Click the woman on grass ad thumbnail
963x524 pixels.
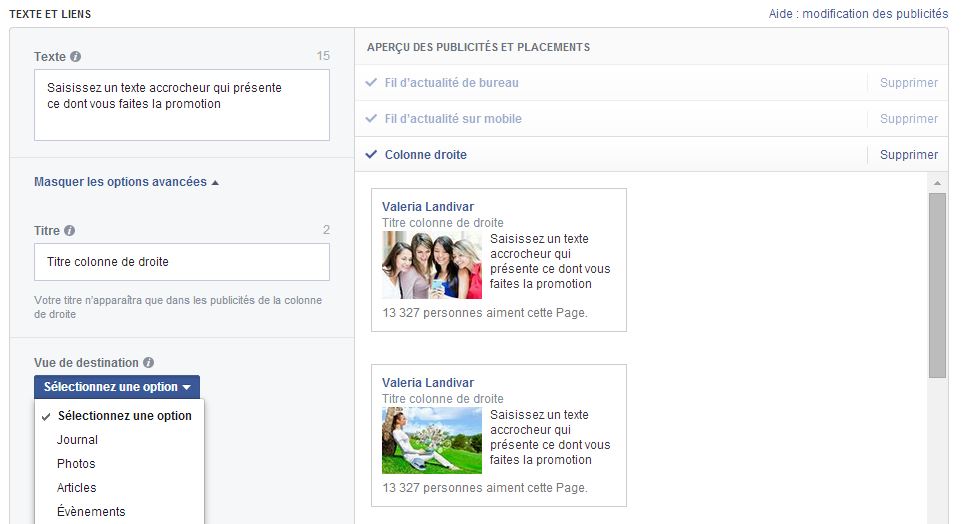(x=432, y=440)
